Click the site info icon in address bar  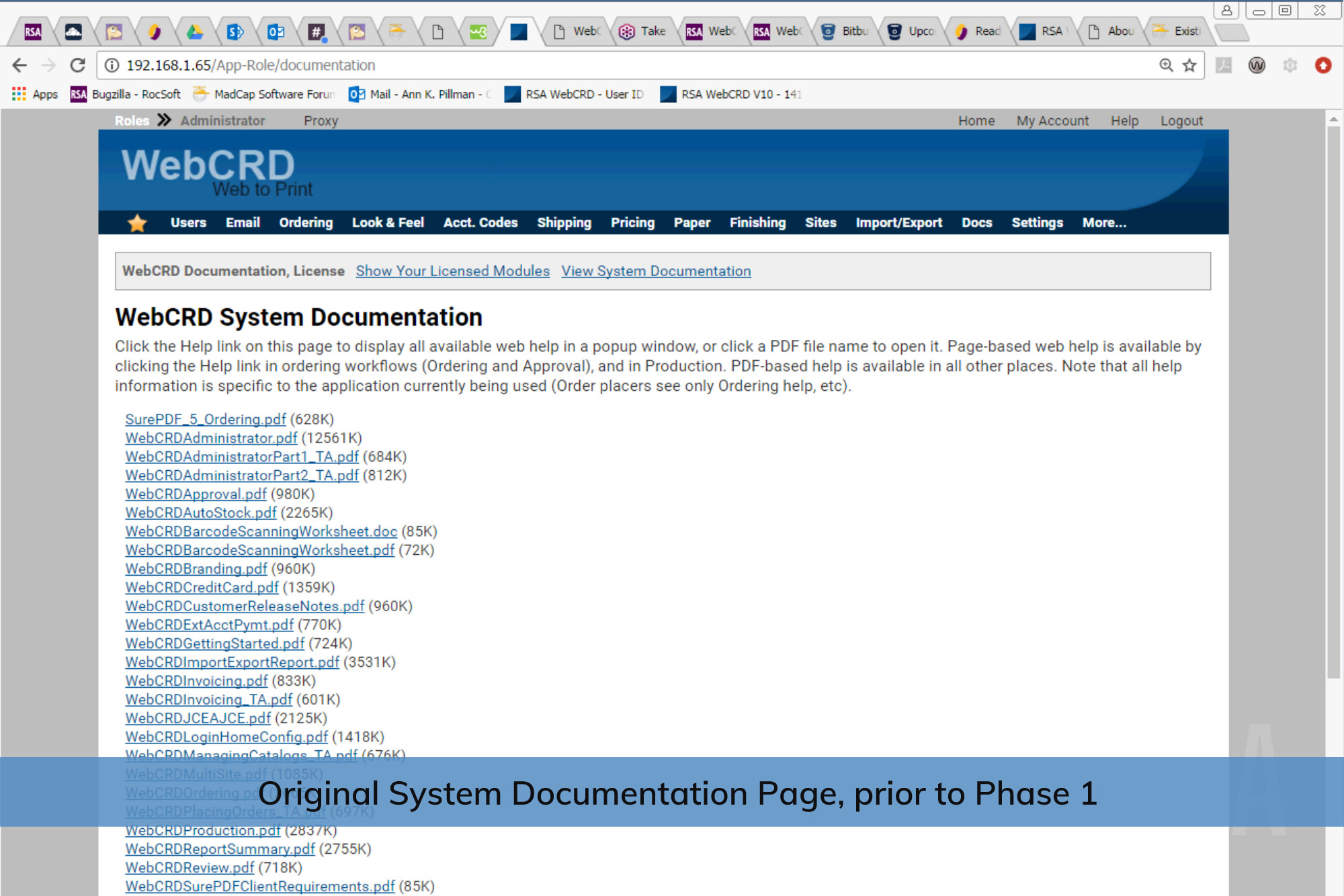tap(112, 65)
